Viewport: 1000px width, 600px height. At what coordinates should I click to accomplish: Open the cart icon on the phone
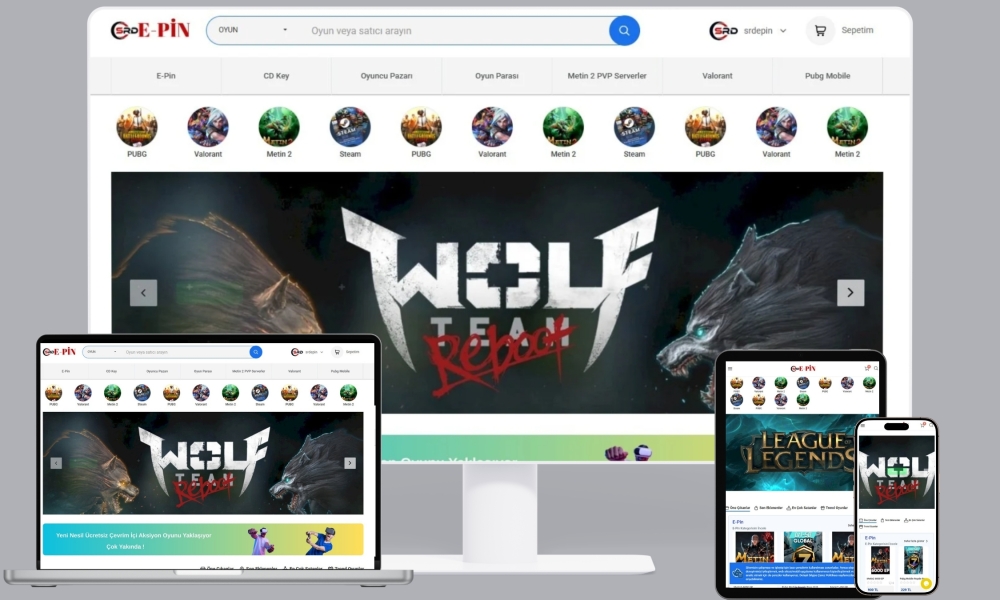(922, 426)
